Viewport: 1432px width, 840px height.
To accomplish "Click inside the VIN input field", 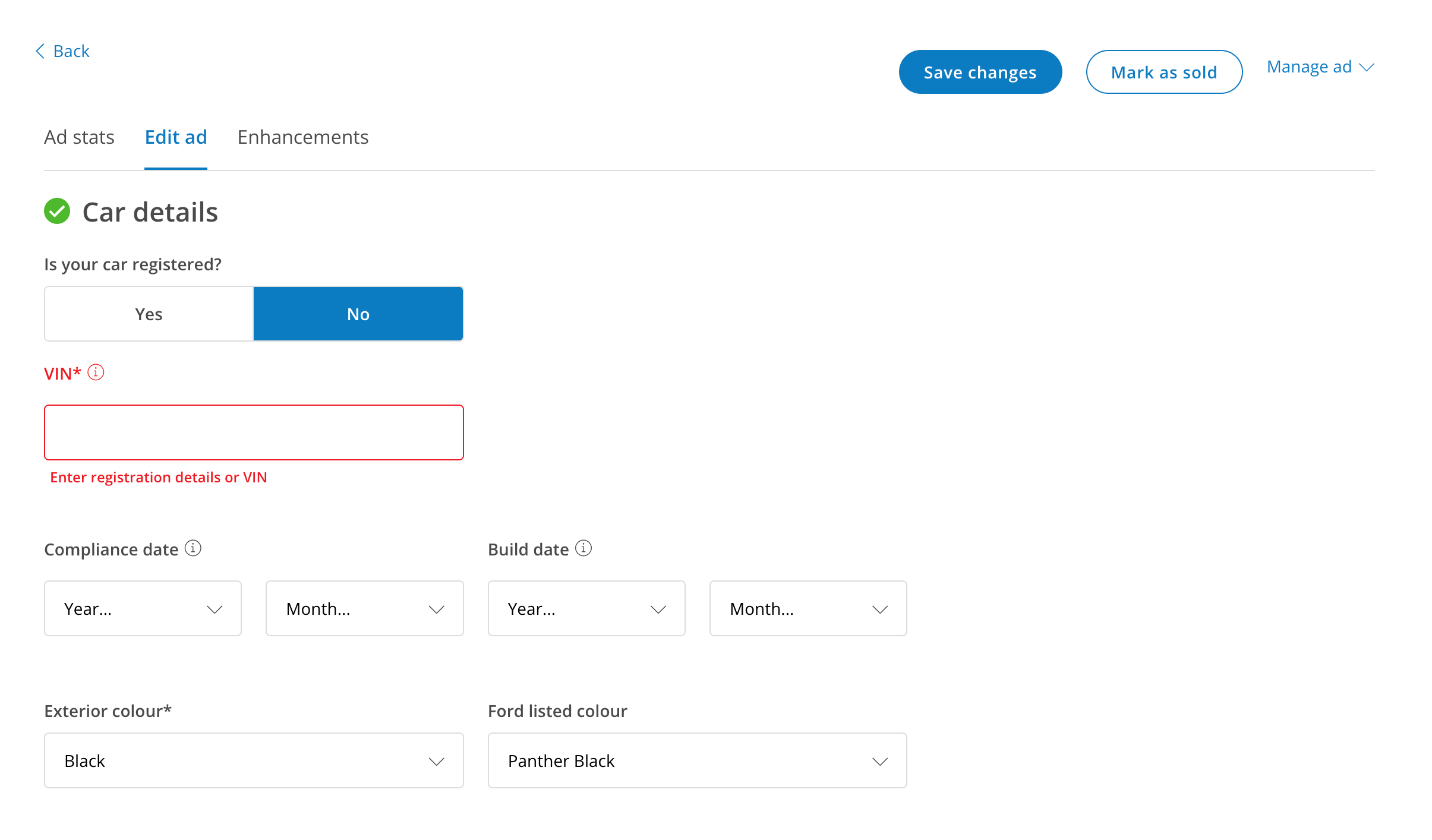I will [x=254, y=432].
